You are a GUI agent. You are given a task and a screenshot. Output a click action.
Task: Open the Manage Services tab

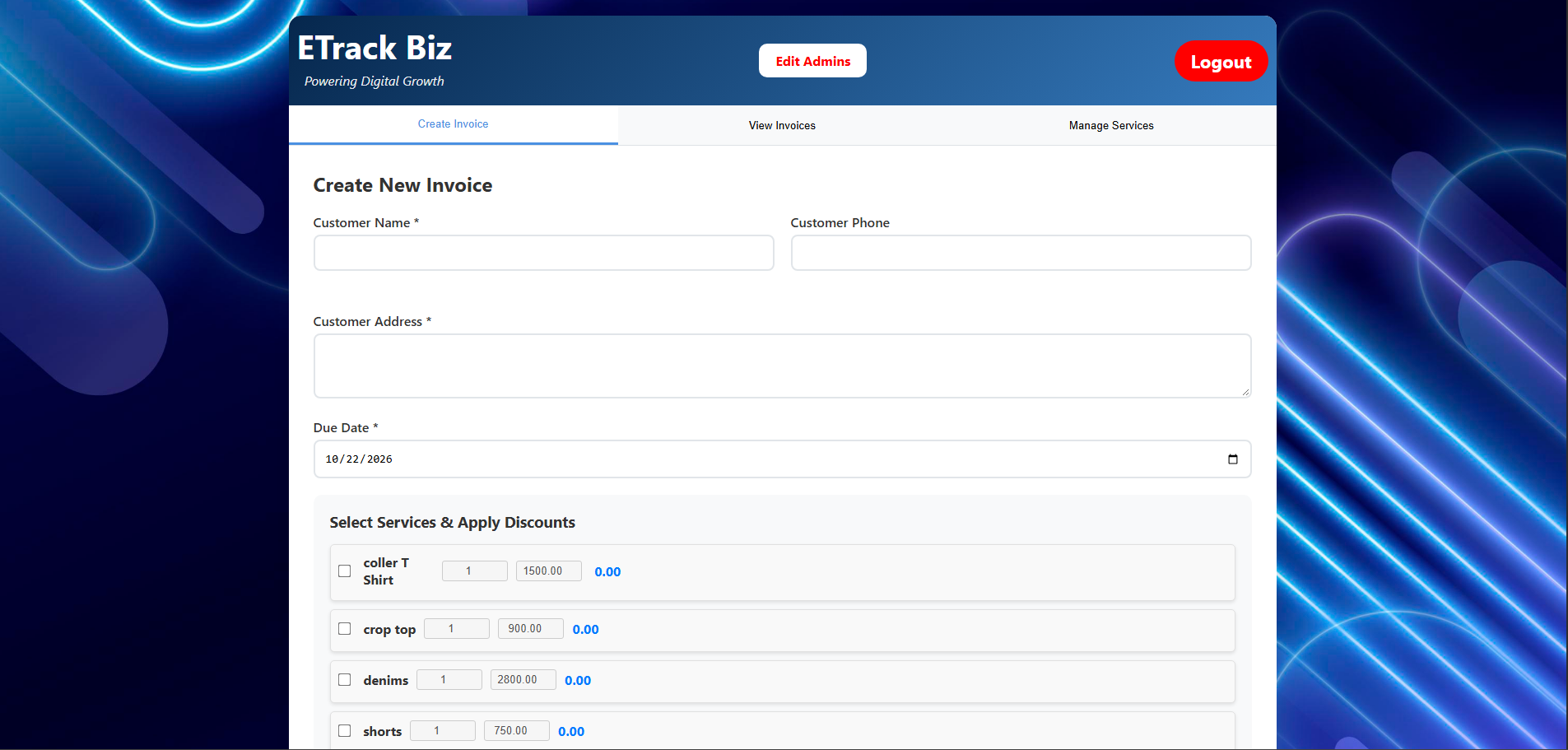(1111, 125)
